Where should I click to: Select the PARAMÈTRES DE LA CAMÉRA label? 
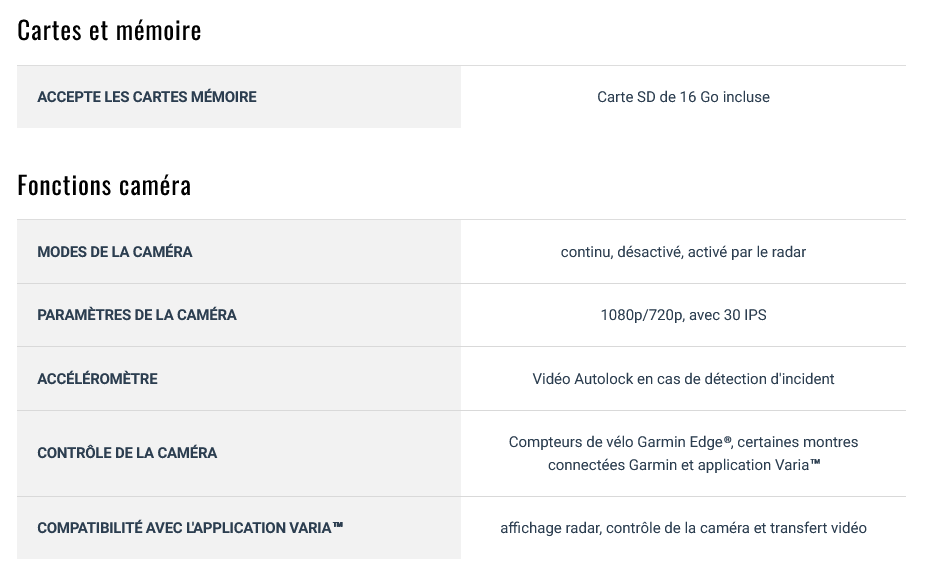point(137,315)
